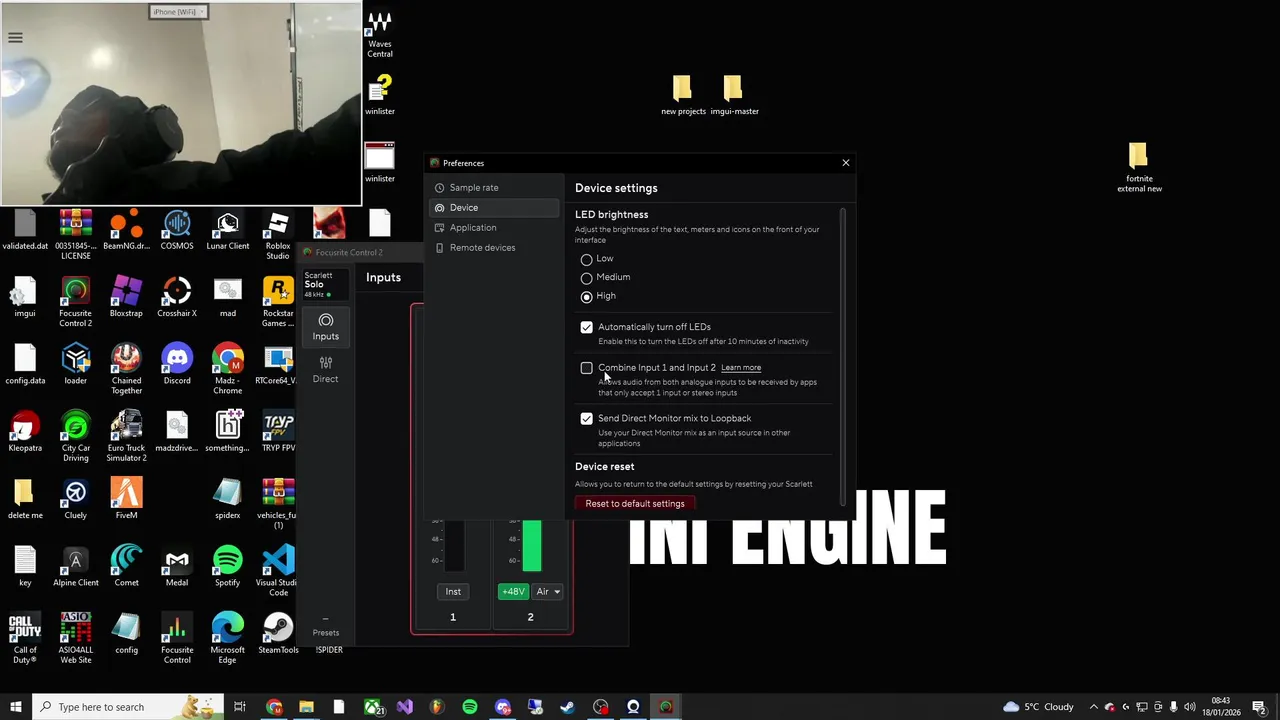Open Visual Studio Code desktop shortcut
This screenshot has height=720, width=1280.
point(278,571)
